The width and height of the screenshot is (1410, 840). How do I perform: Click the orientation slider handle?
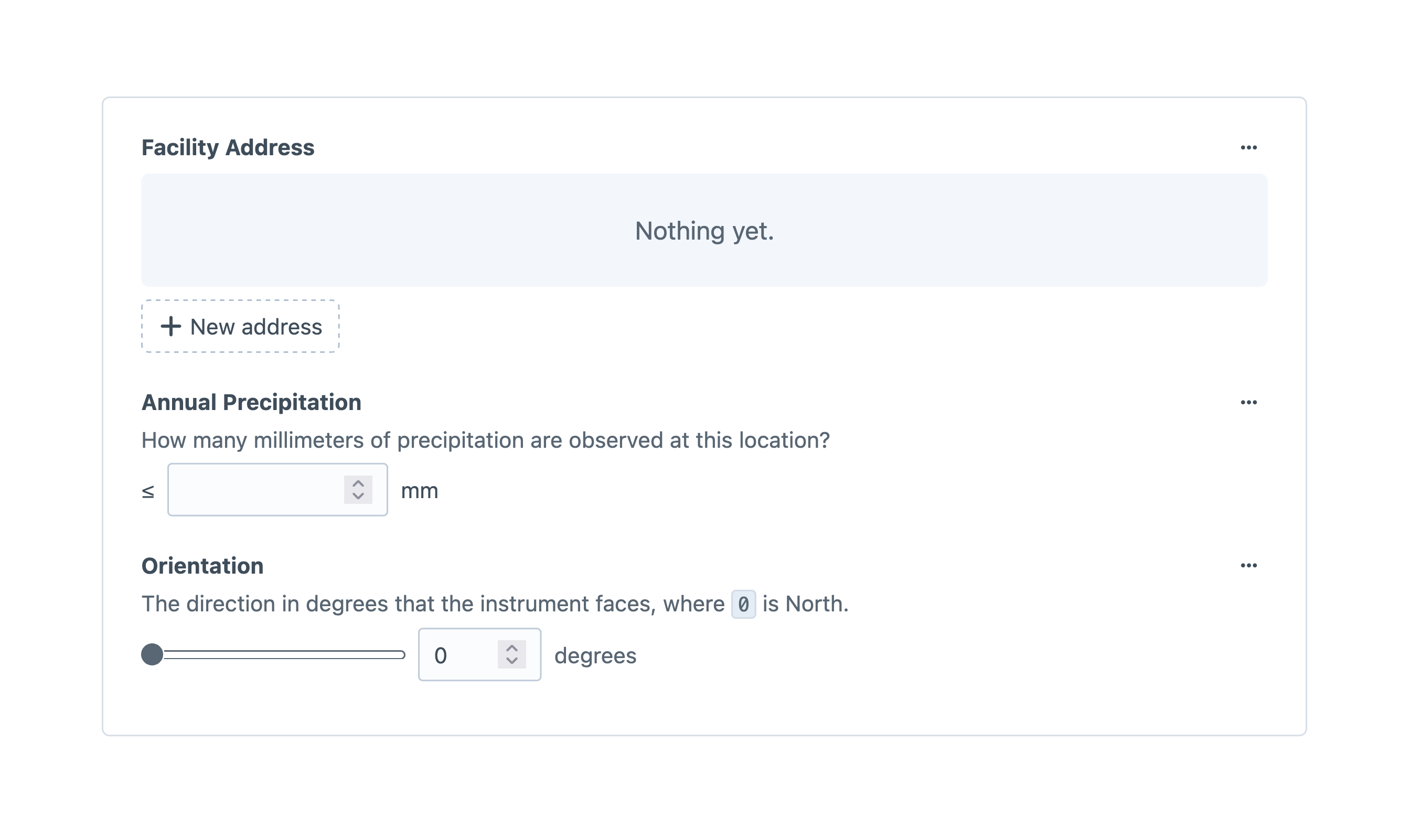[152, 655]
